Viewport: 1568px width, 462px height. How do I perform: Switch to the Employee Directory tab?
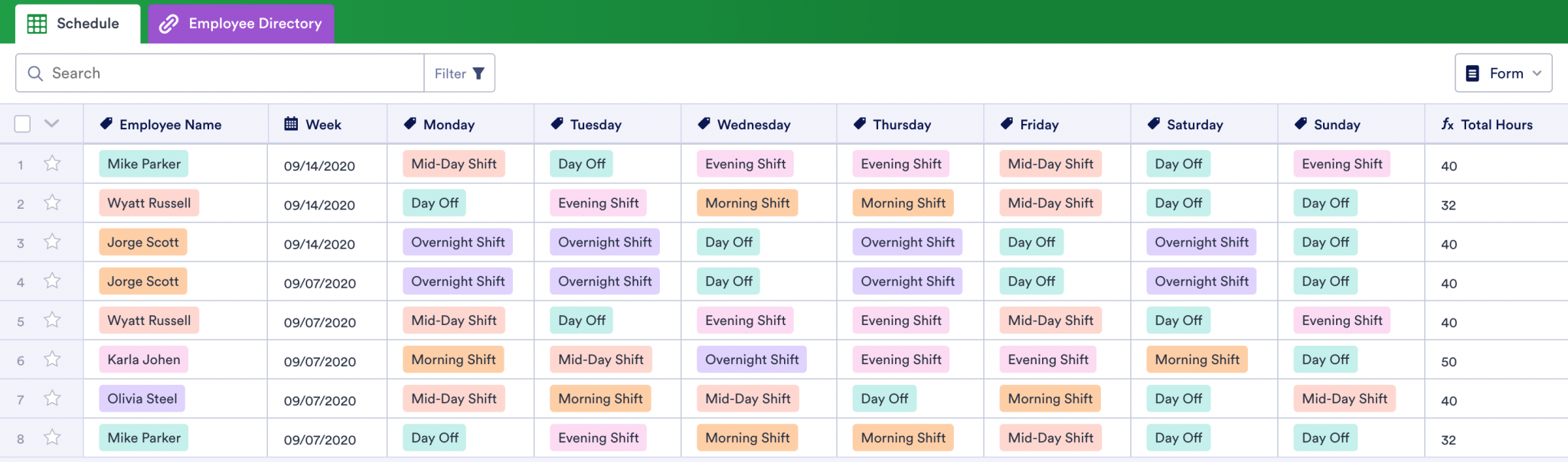point(241,24)
